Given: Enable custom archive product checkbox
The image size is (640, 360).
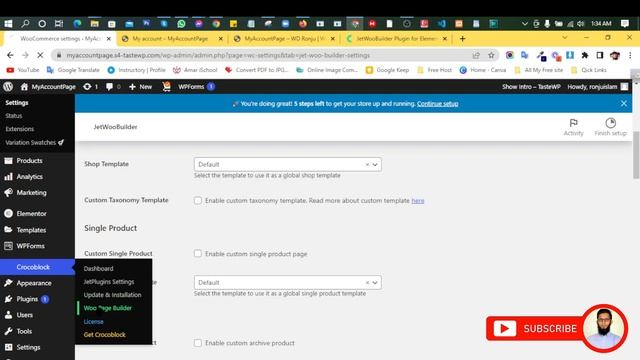Looking at the screenshot, I should 198,343.
